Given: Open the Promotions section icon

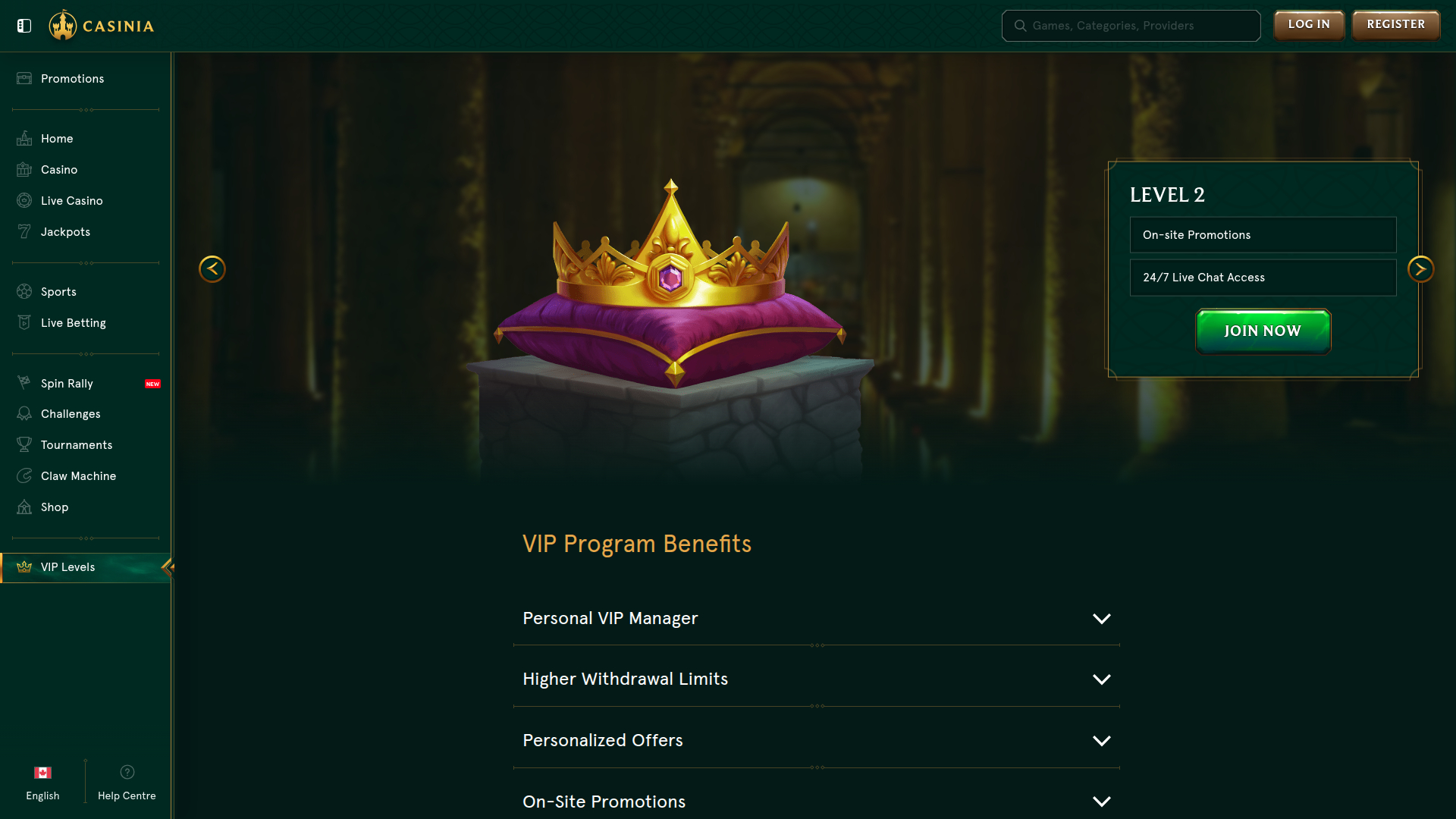Looking at the screenshot, I should 24,78.
